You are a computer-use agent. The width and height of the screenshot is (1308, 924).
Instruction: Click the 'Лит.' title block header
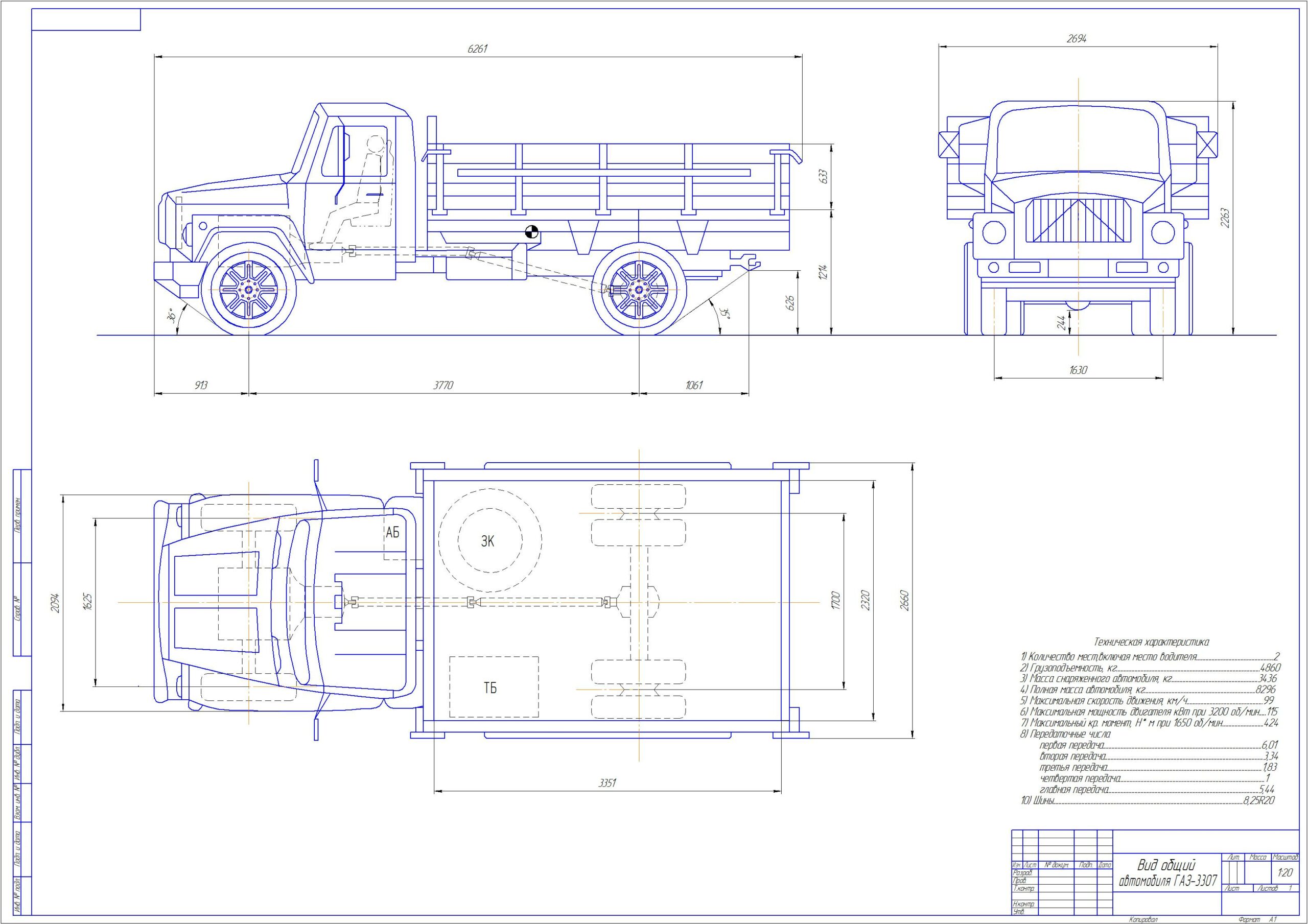point(1234,857)
